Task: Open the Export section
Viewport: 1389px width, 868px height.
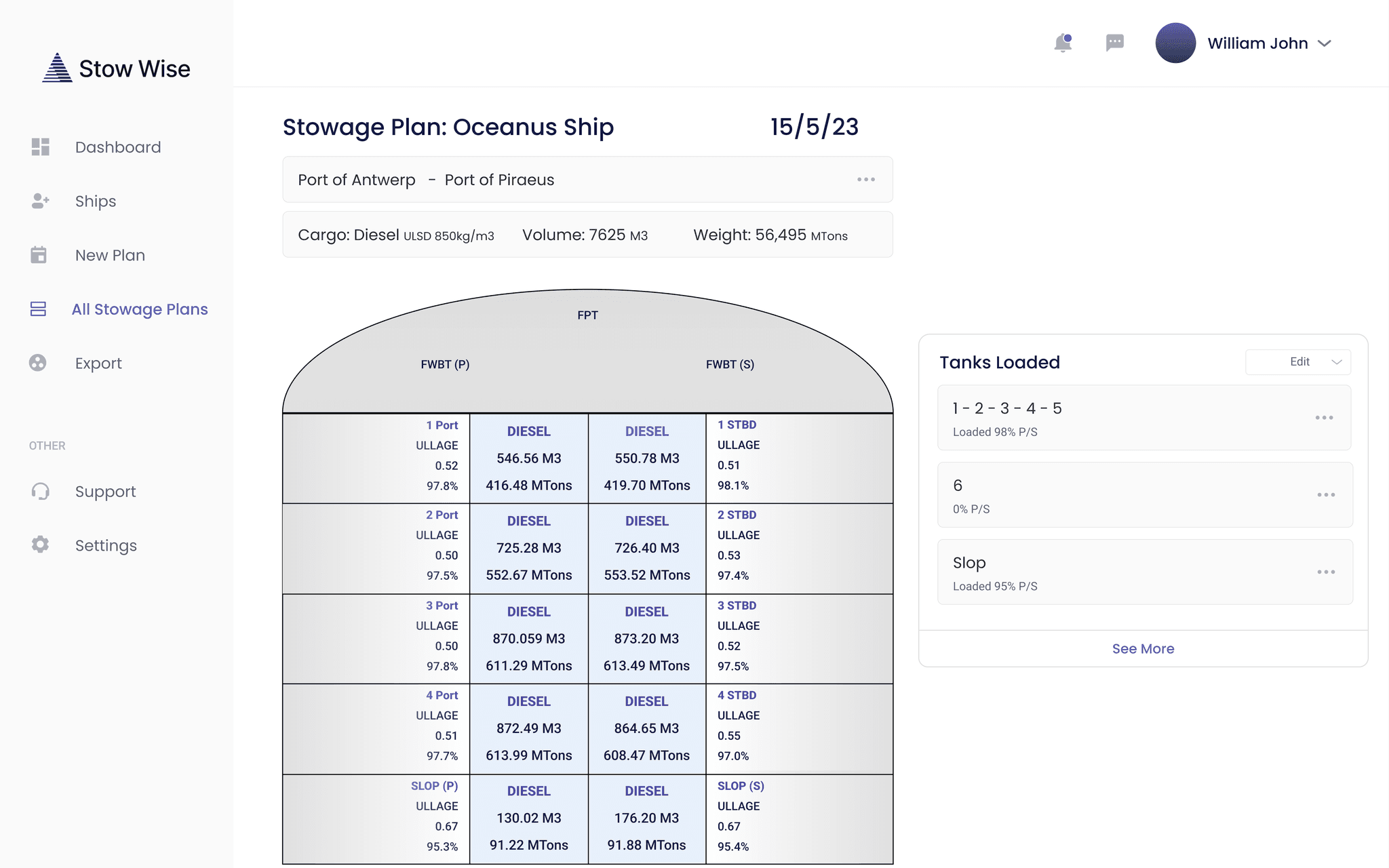Action: (98, 363)
